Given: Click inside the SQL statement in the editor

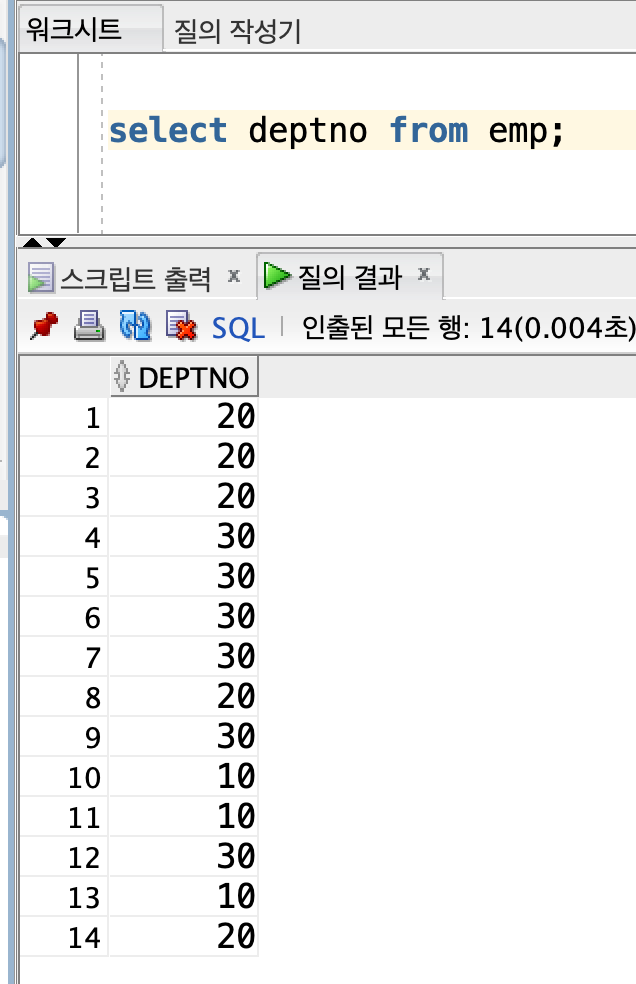Looking at the screenshot, I should coord(337,131).
